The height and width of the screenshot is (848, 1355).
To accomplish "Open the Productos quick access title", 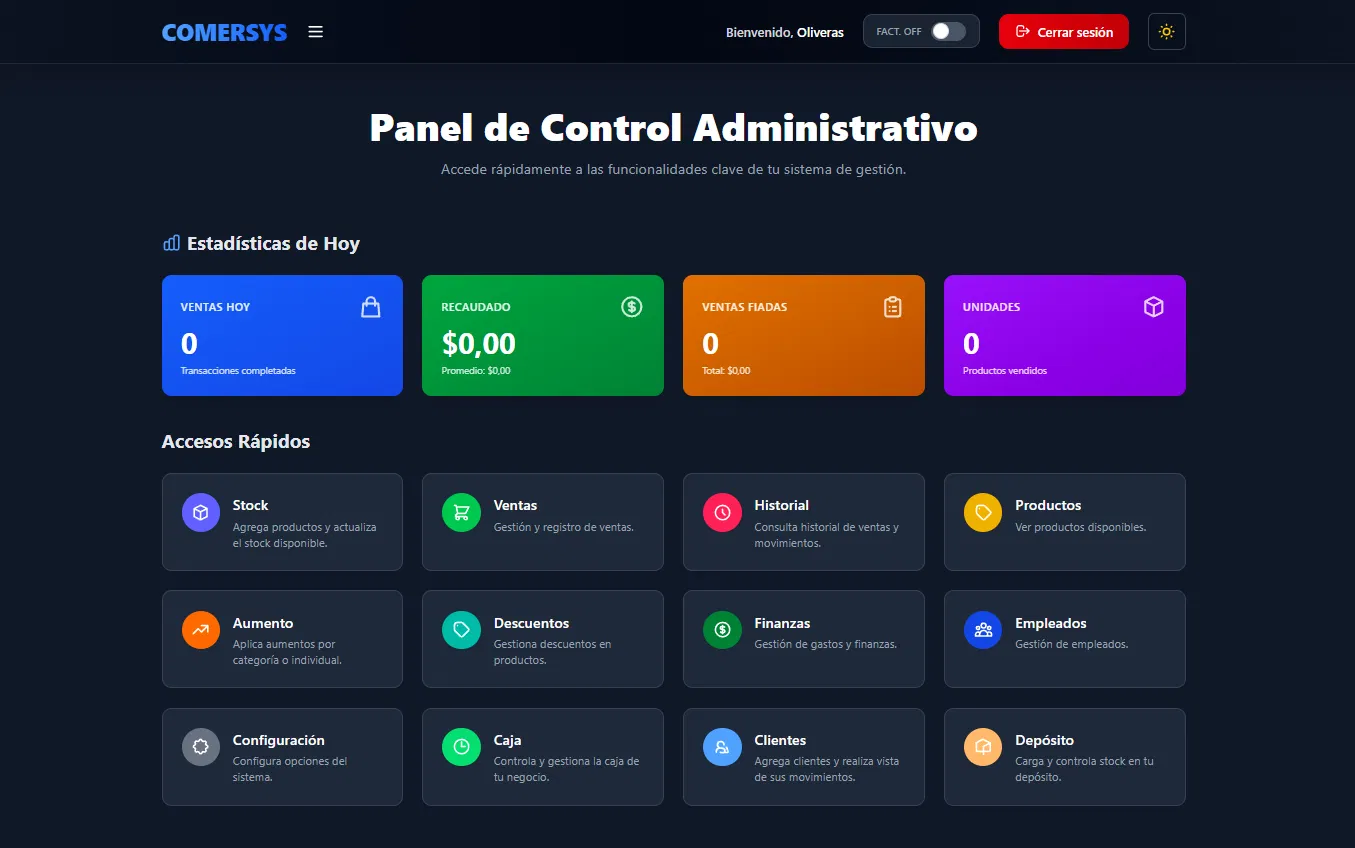I will click(x=1048, y=505).
